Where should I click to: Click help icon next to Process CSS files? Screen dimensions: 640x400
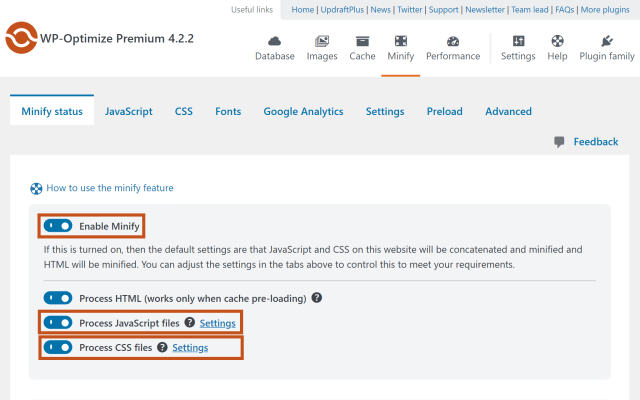click(x=162, y=347)
